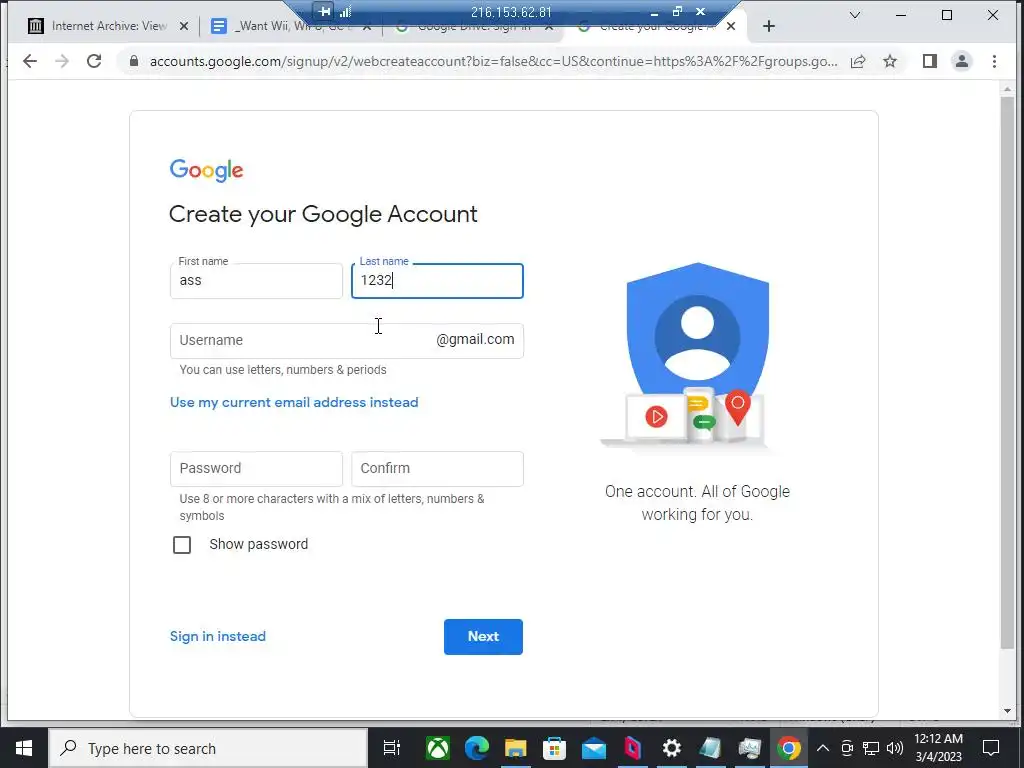
Task: Click the page vertical scrollbar thumb
Action: (x=1006, y=372)
